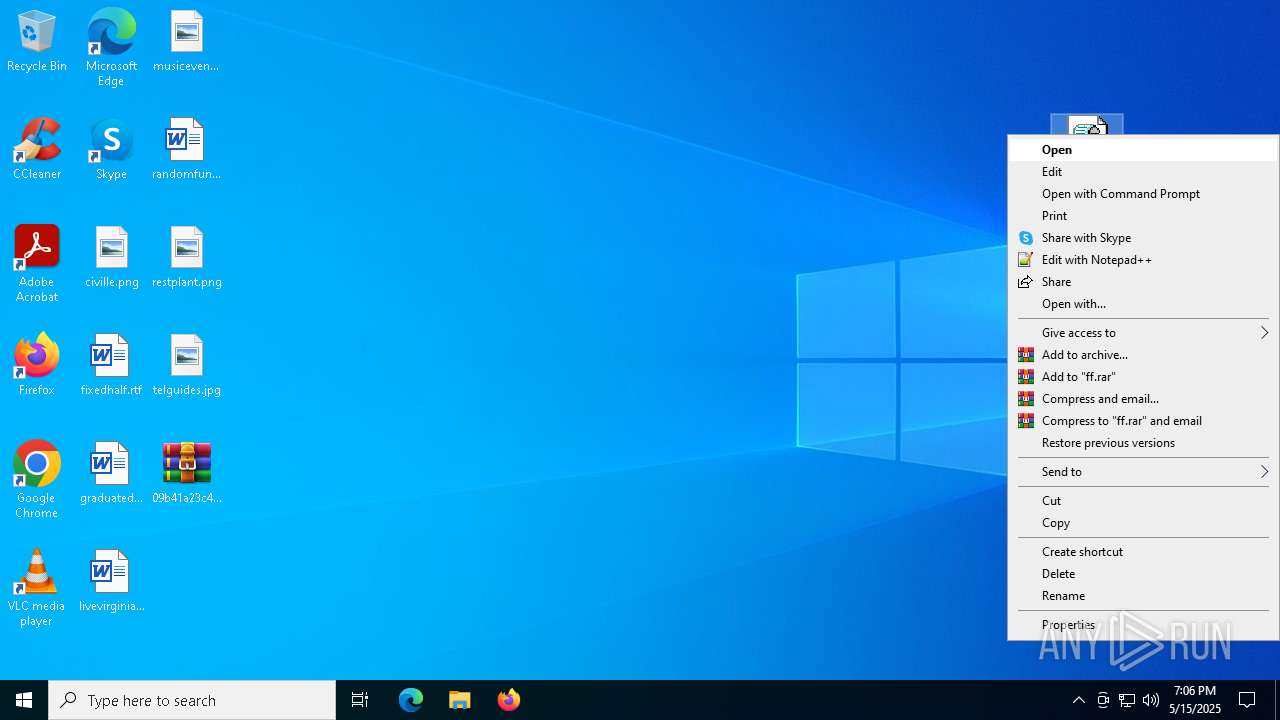
Task: Select the fixedhalf.rtf document icon
Action: [111, 366]
